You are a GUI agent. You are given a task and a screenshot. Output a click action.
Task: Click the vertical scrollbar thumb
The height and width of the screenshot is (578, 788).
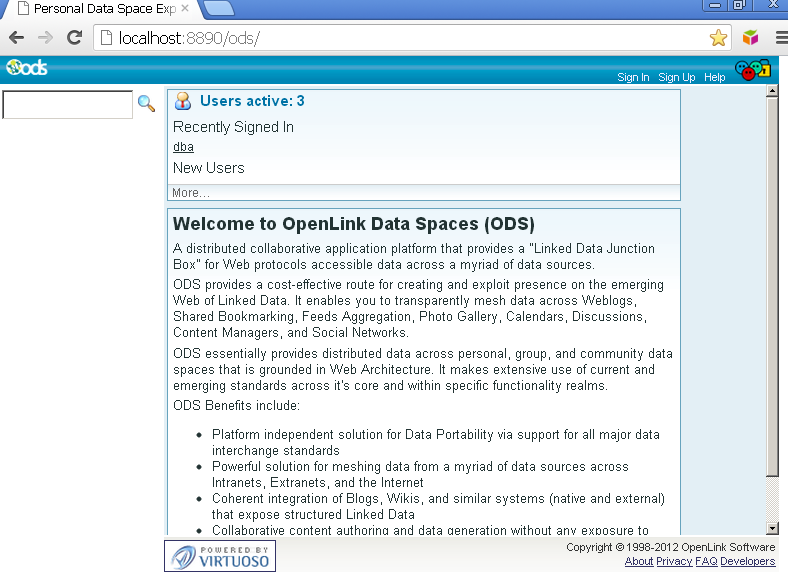(772, 286)
